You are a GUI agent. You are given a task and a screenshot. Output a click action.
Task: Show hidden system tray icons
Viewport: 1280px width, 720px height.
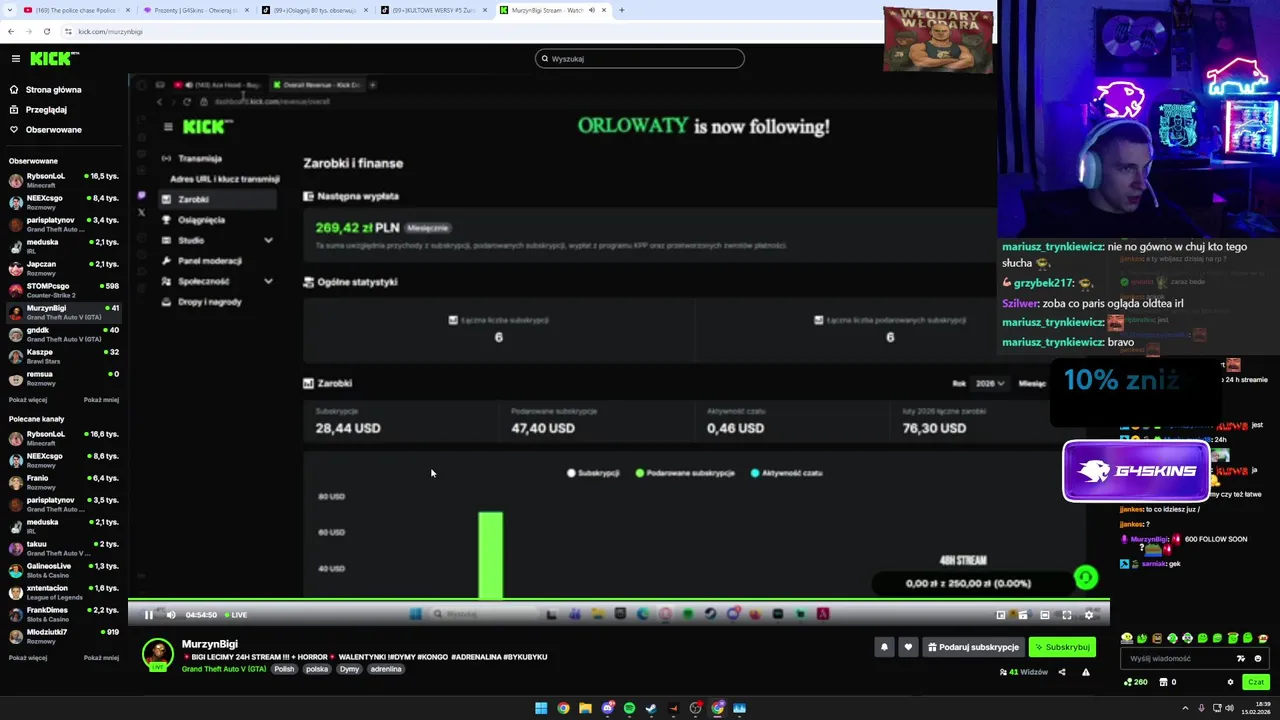tap(1187, 708)
